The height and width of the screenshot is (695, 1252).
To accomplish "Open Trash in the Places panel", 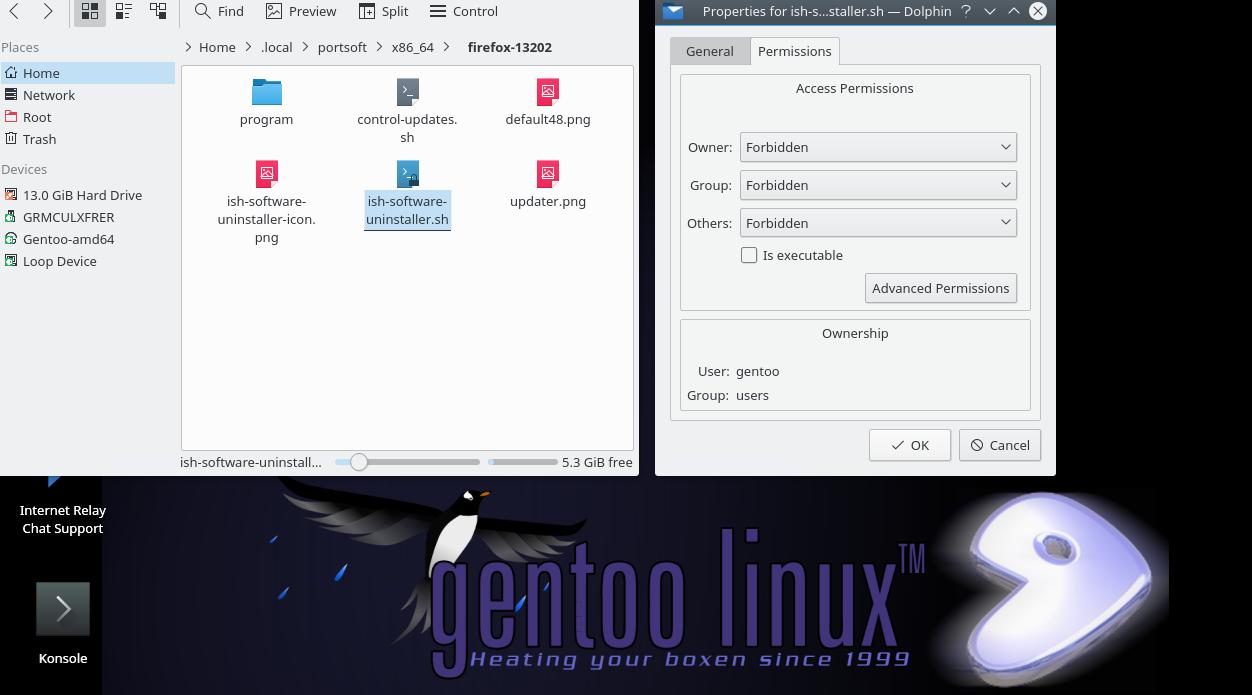I will [x=88, y=139].
